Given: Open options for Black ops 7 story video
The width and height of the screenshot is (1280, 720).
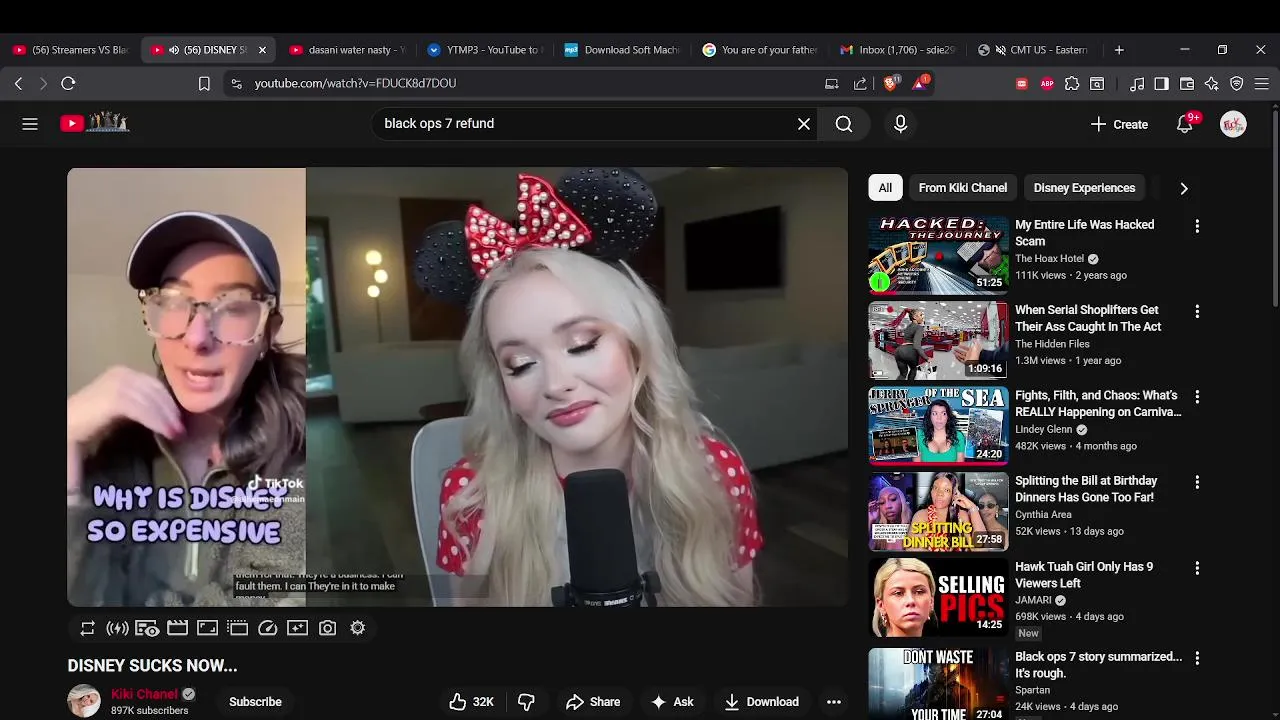Looking at the screenshot, I should 1197,659.
